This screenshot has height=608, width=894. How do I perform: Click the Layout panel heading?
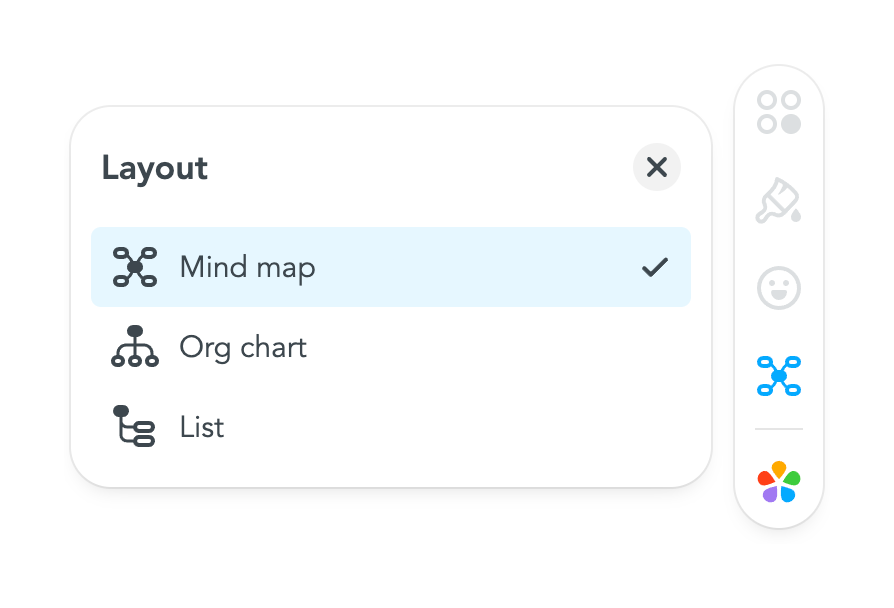(x=154, y=168)
